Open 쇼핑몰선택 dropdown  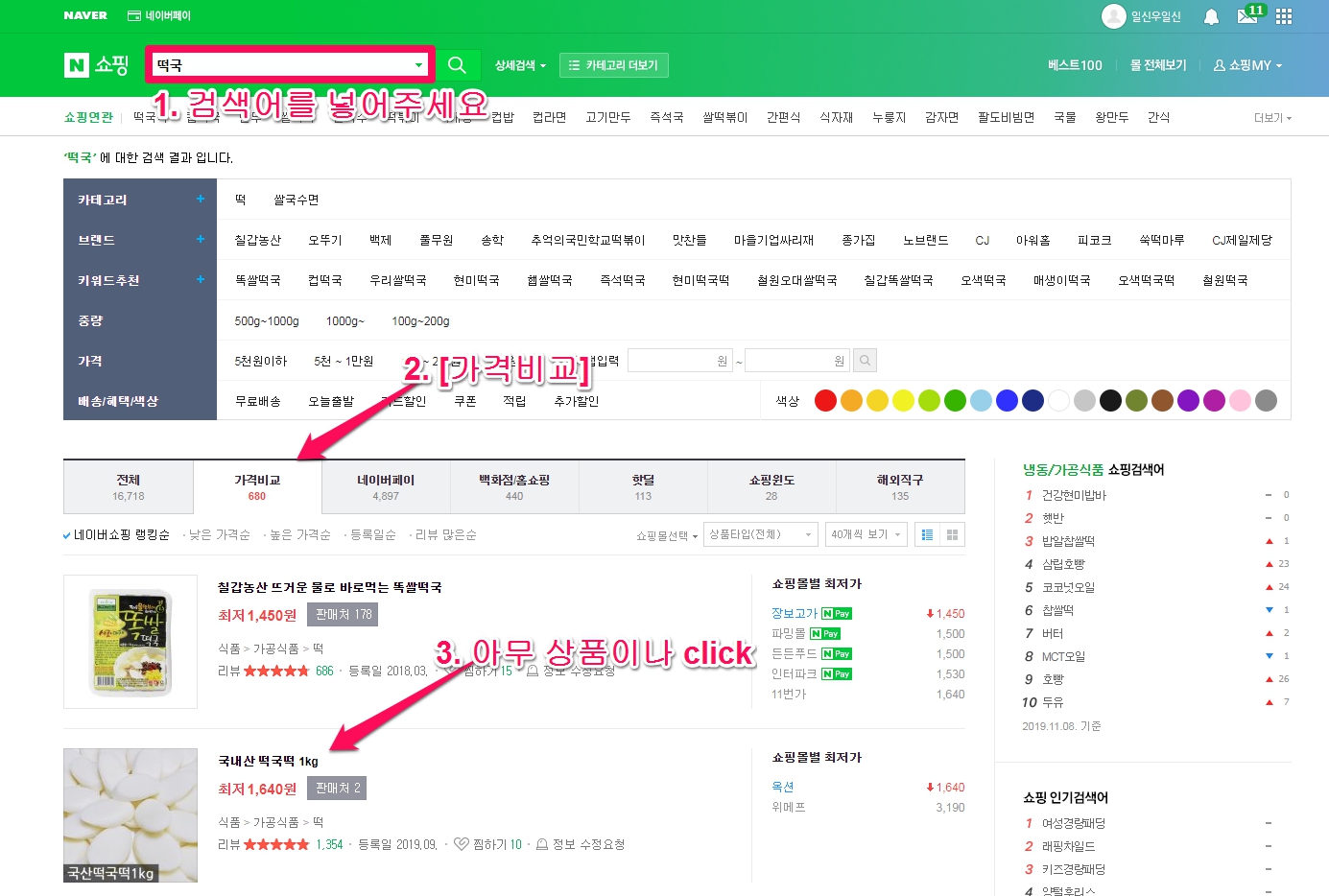pos(667,535)
